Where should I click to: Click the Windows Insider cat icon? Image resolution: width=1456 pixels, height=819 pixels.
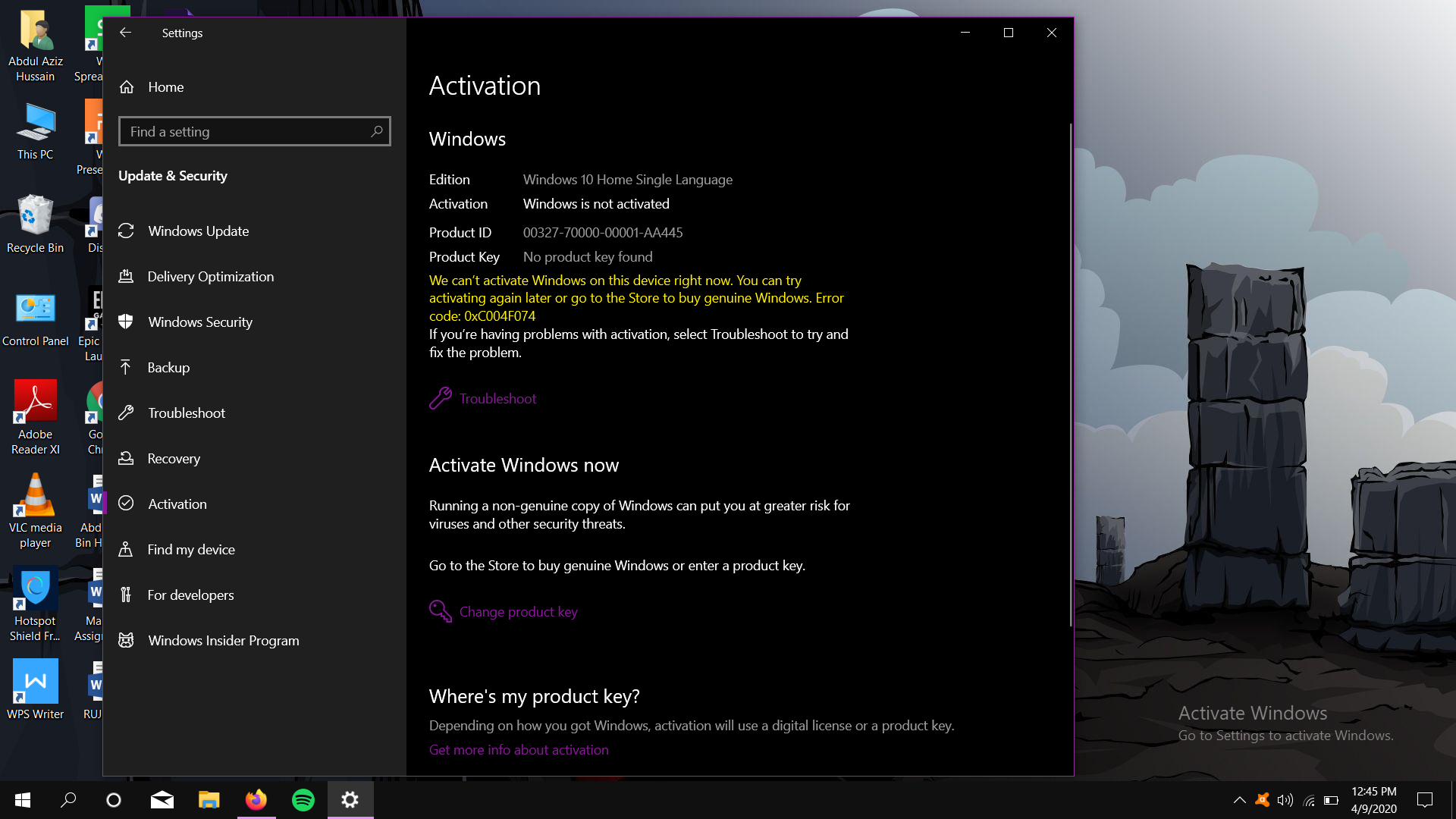coord(126,641)
